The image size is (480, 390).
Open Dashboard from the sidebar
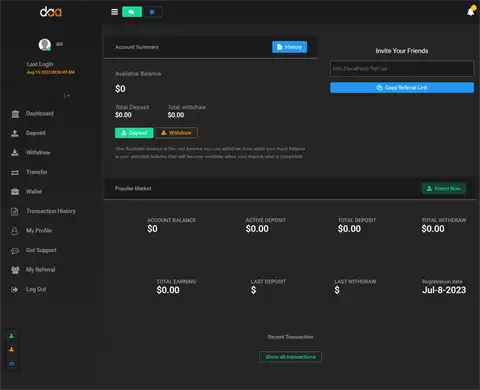(40, 114)
